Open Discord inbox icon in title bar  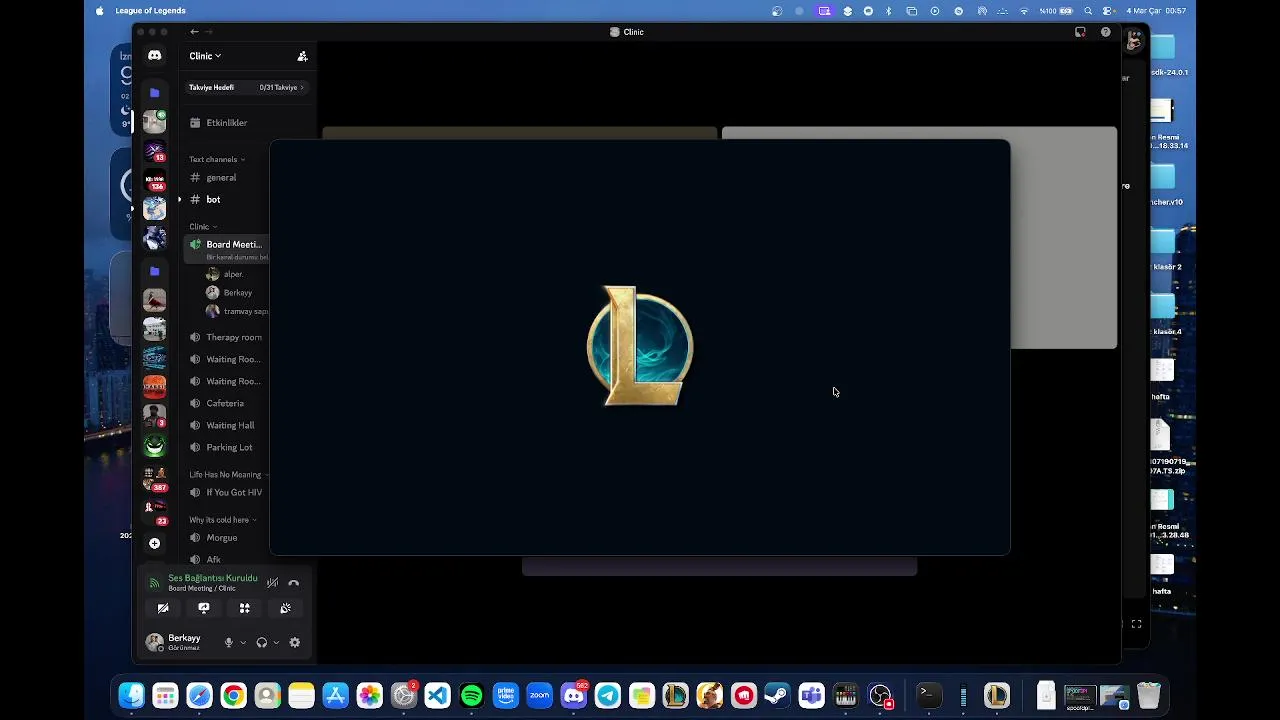point(1080,32)
